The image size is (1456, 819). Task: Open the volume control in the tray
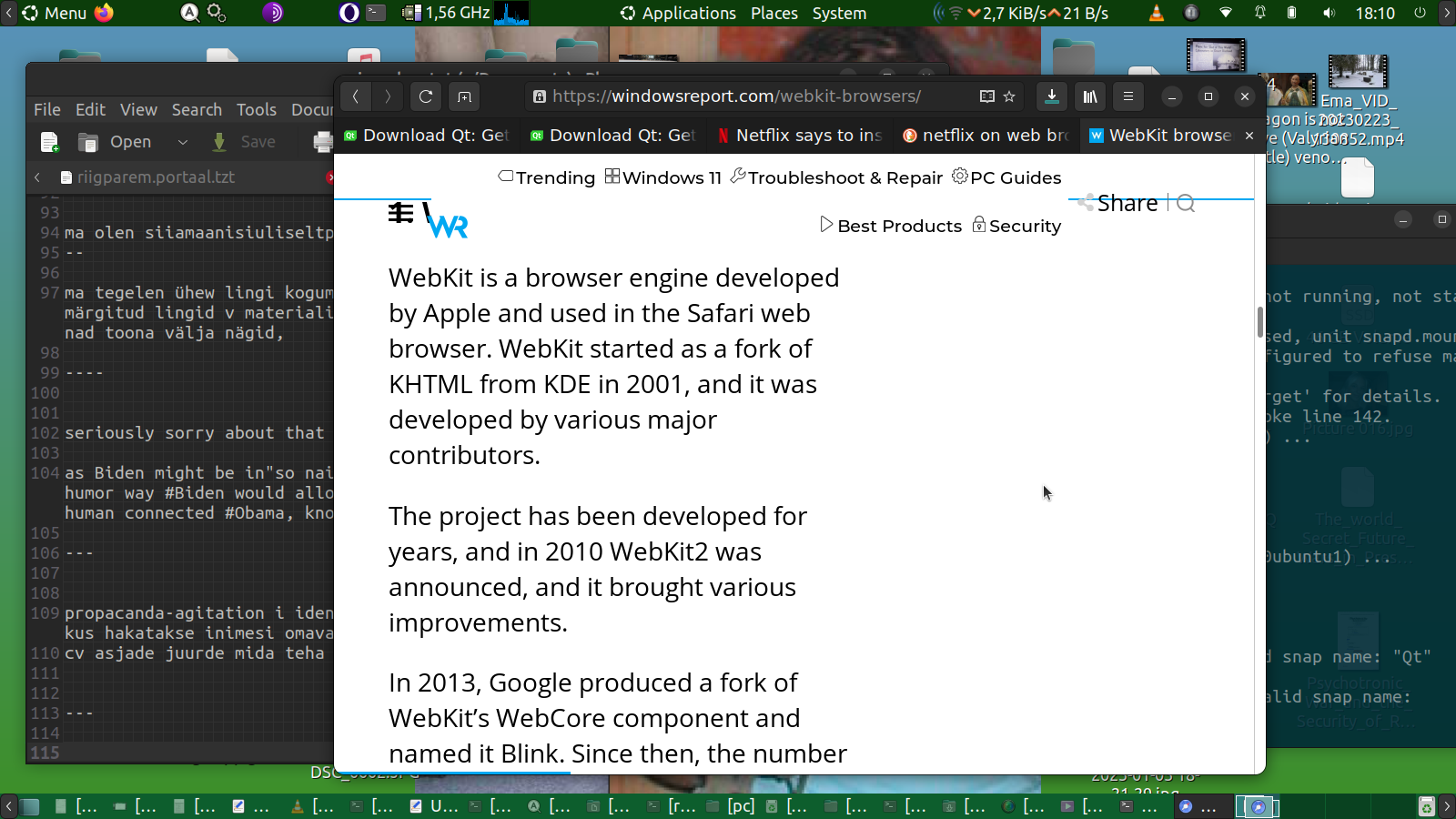click(x=1330, y=13)
